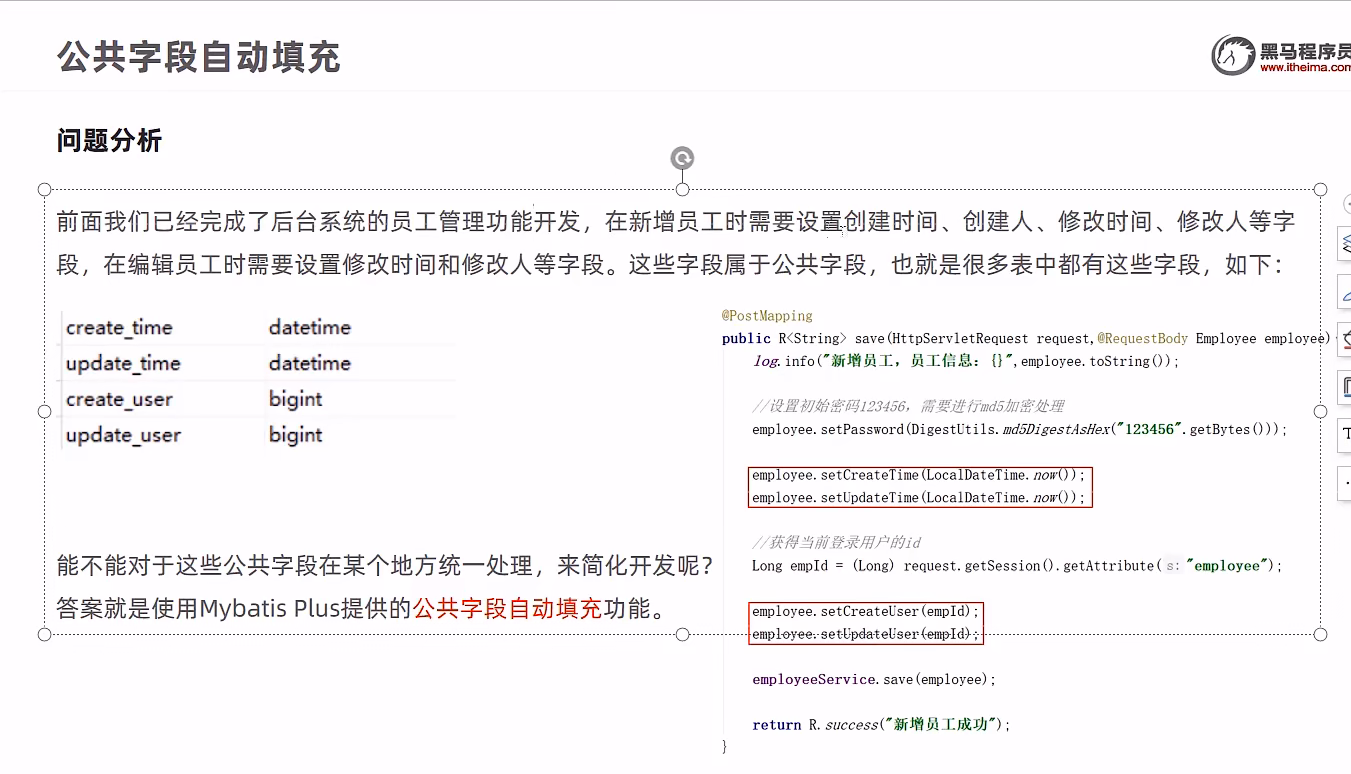
Task: Select the bottom-right corner handle of the text box
Action: [1320, 634]
